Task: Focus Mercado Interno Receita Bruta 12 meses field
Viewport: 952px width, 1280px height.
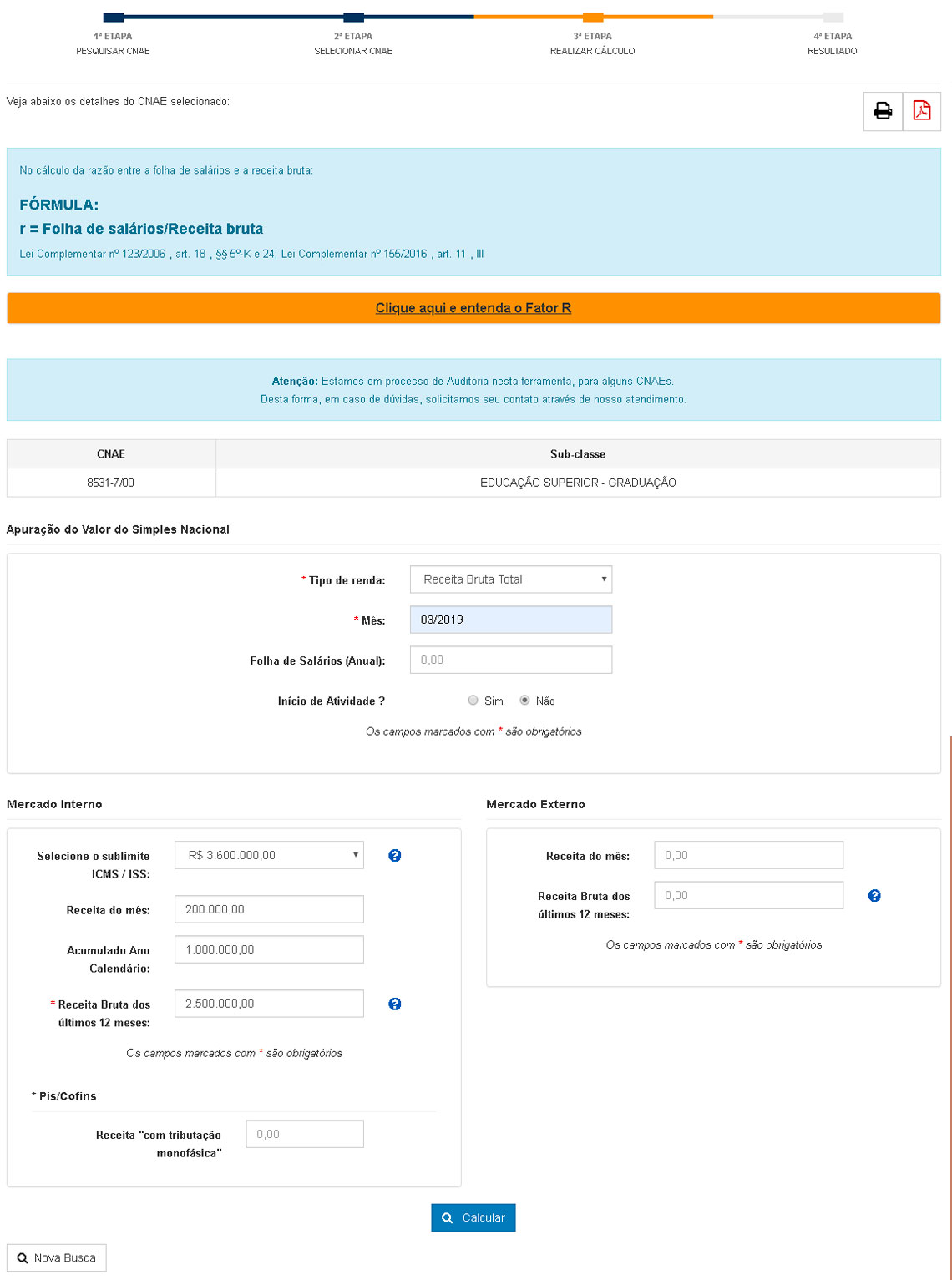Action: click(x=269, y=1004)
